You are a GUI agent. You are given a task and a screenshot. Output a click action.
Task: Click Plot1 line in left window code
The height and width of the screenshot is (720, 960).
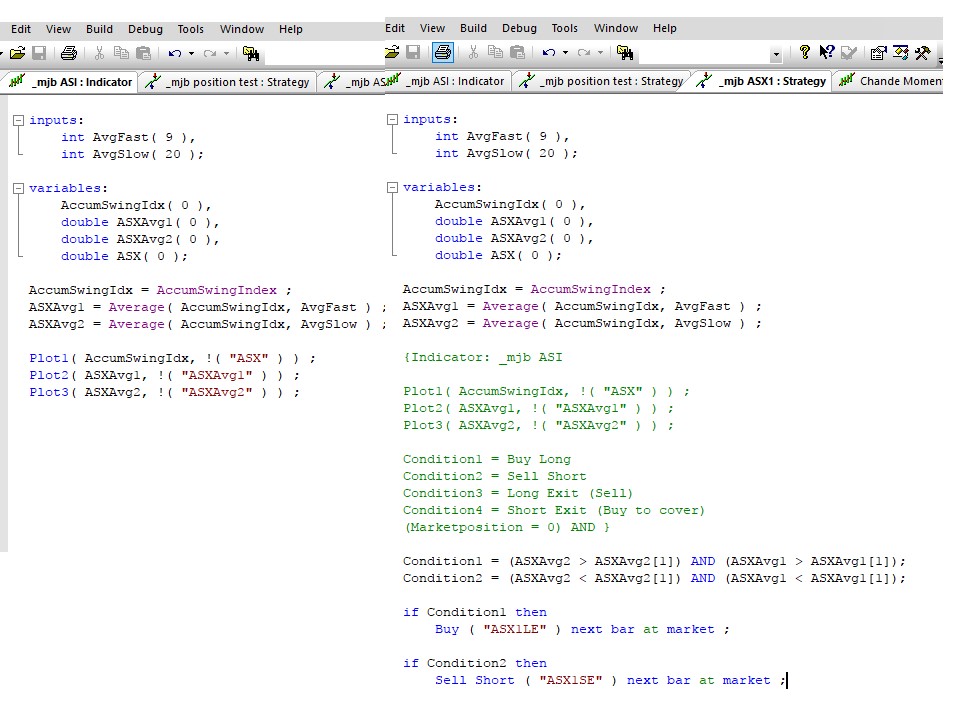(172, 358)
